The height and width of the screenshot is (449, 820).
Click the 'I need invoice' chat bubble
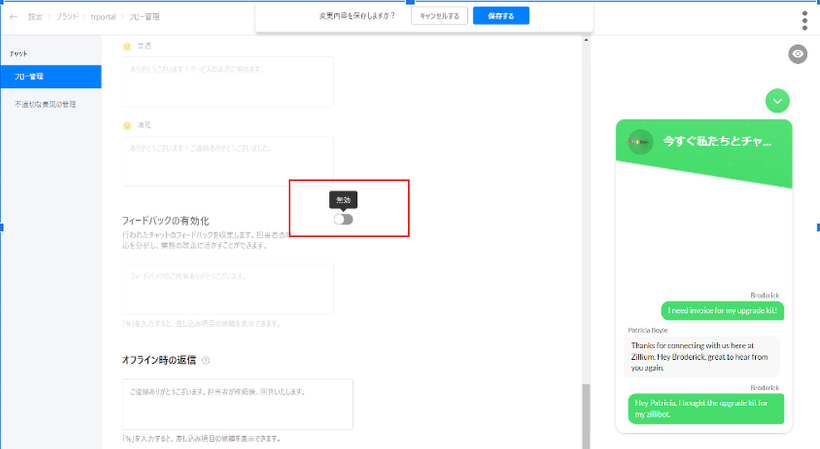coord(721,310)
